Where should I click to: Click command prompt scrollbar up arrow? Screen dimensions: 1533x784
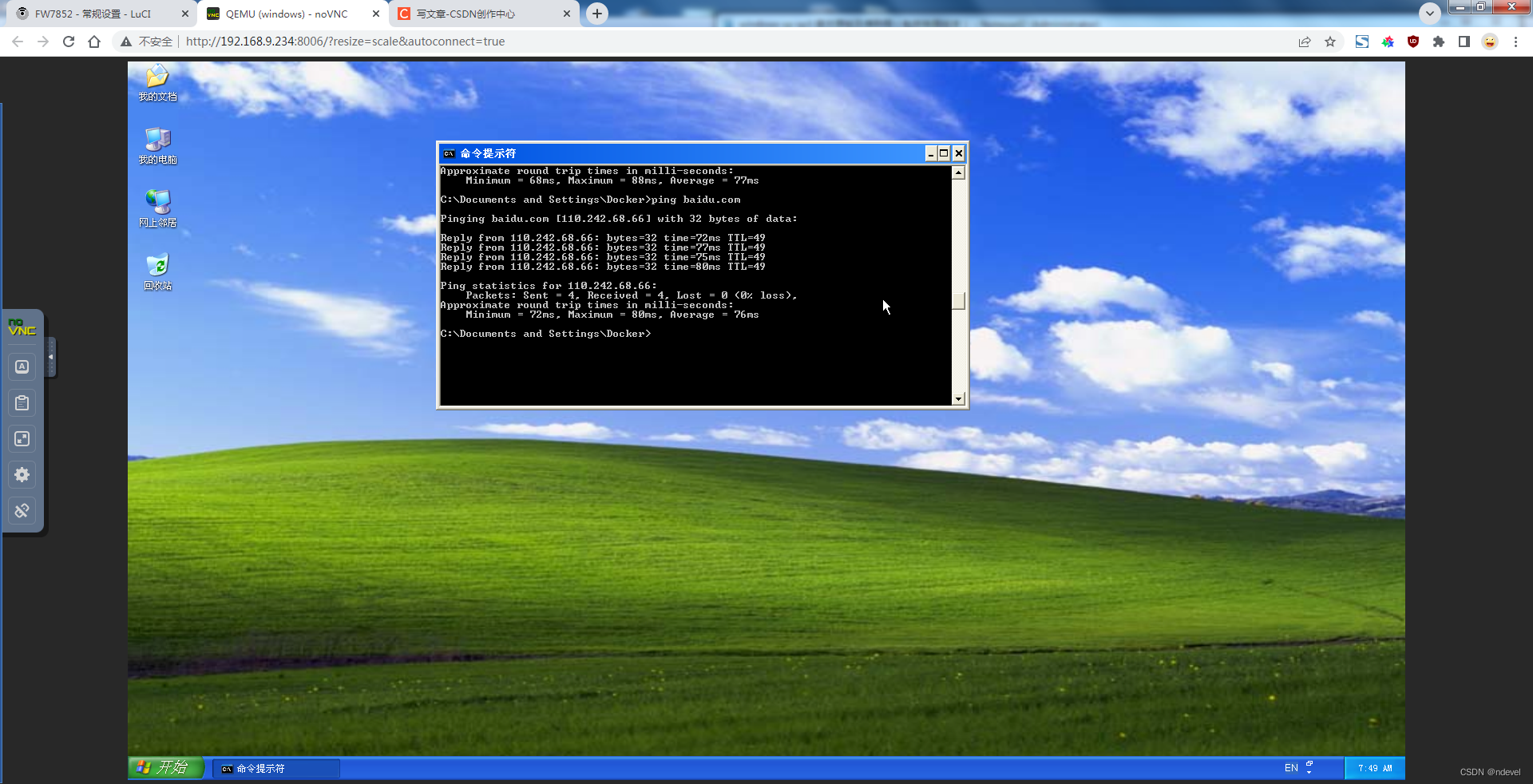959,172
